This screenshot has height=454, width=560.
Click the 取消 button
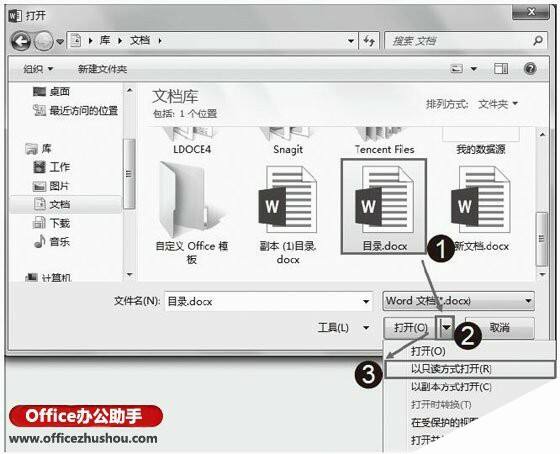(x=500, y=327)
